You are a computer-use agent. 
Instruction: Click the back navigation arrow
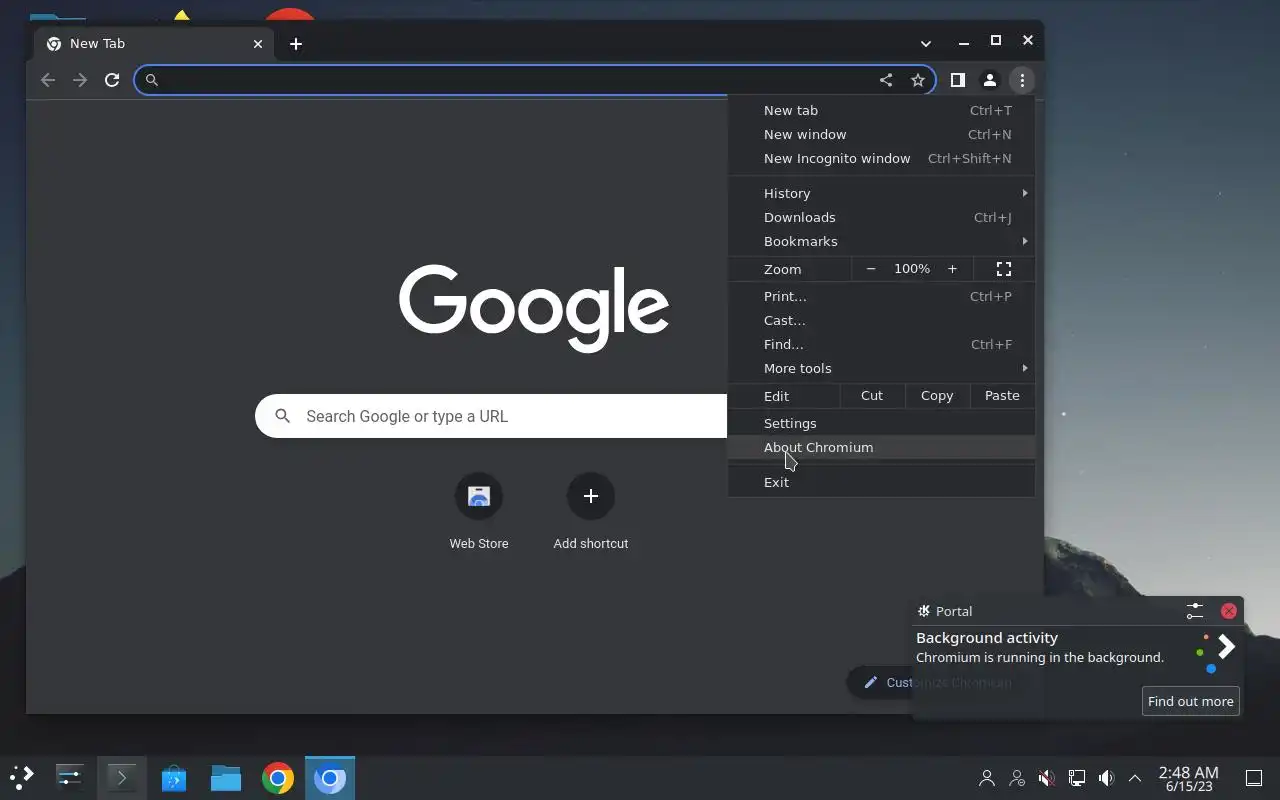click(x=48, y=80)
